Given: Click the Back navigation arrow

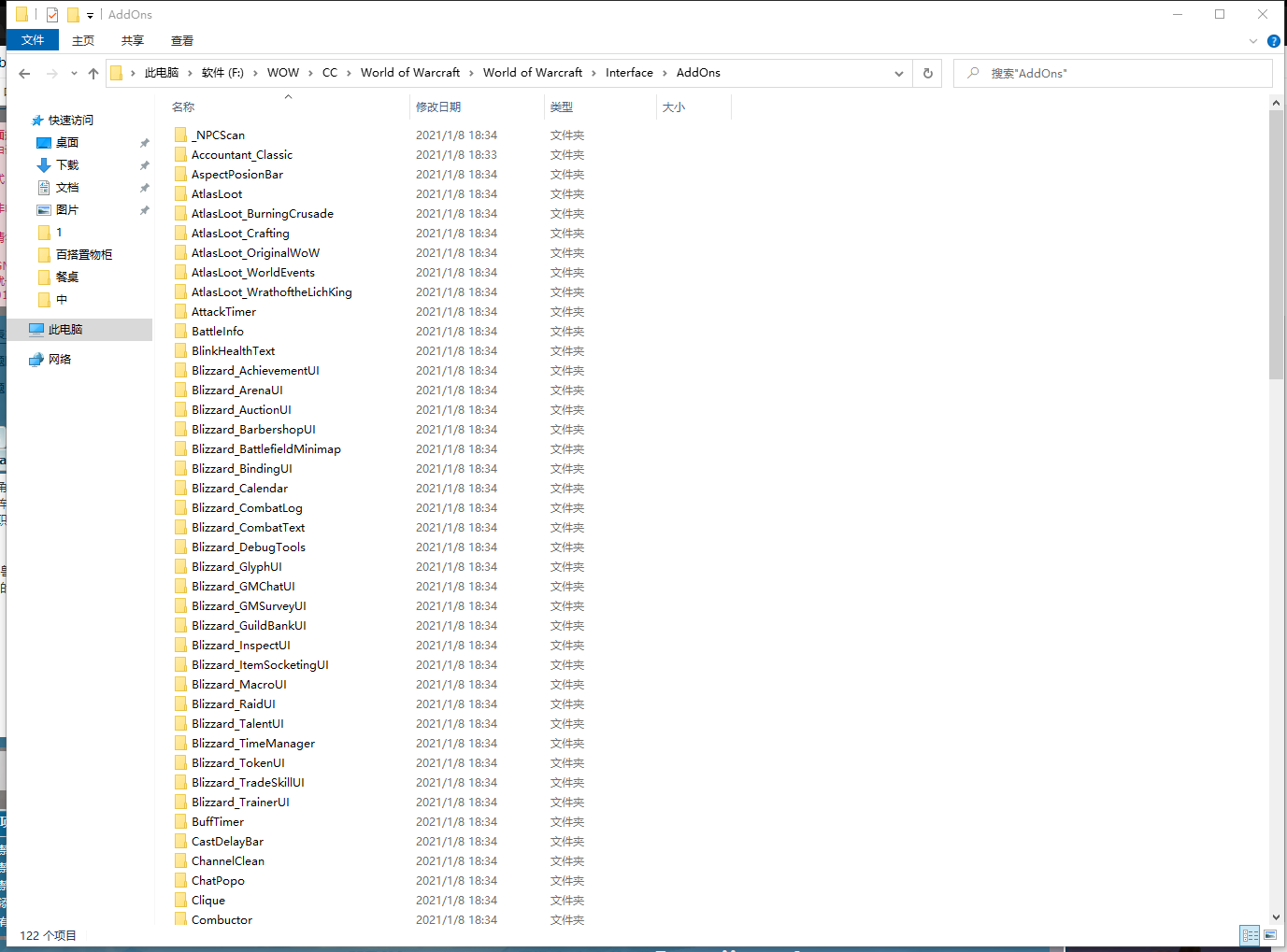Looking at the screenshot, I should pyautogui.click(x=24, y=74).
